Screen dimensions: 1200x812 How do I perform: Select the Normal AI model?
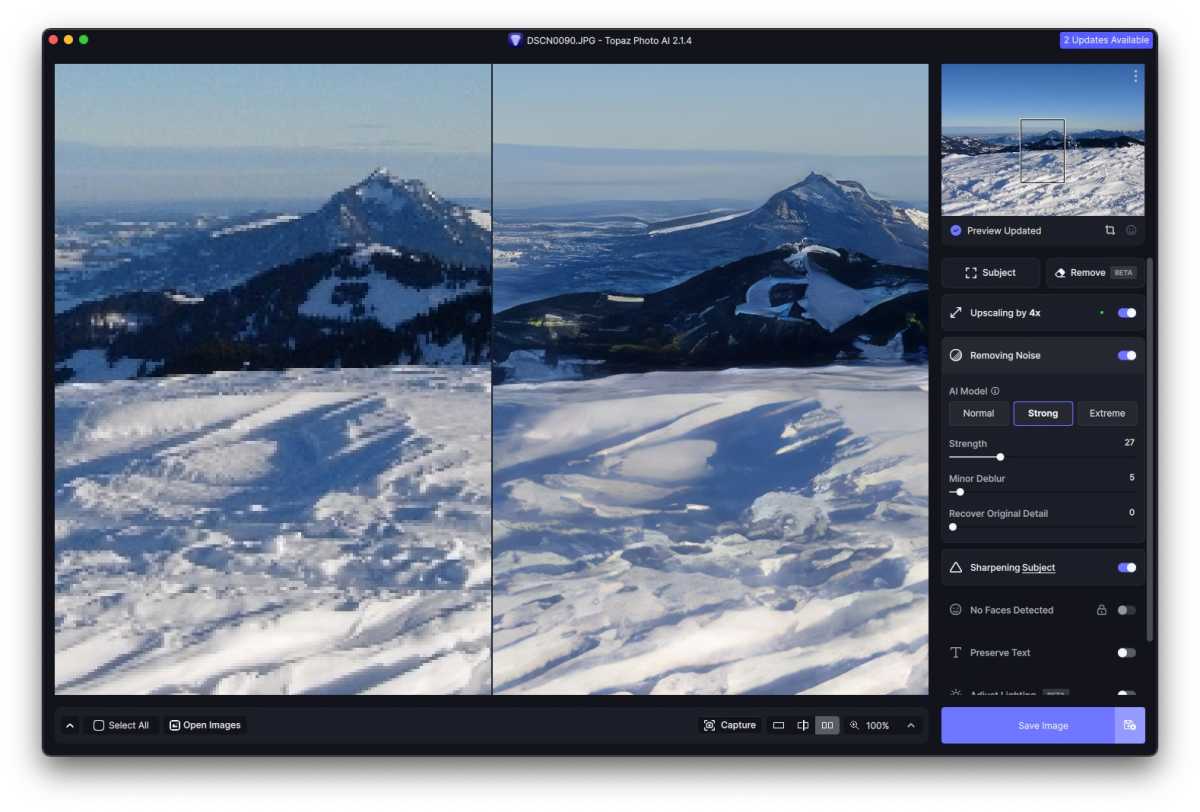pyautogui.click(x=978, y=413)
